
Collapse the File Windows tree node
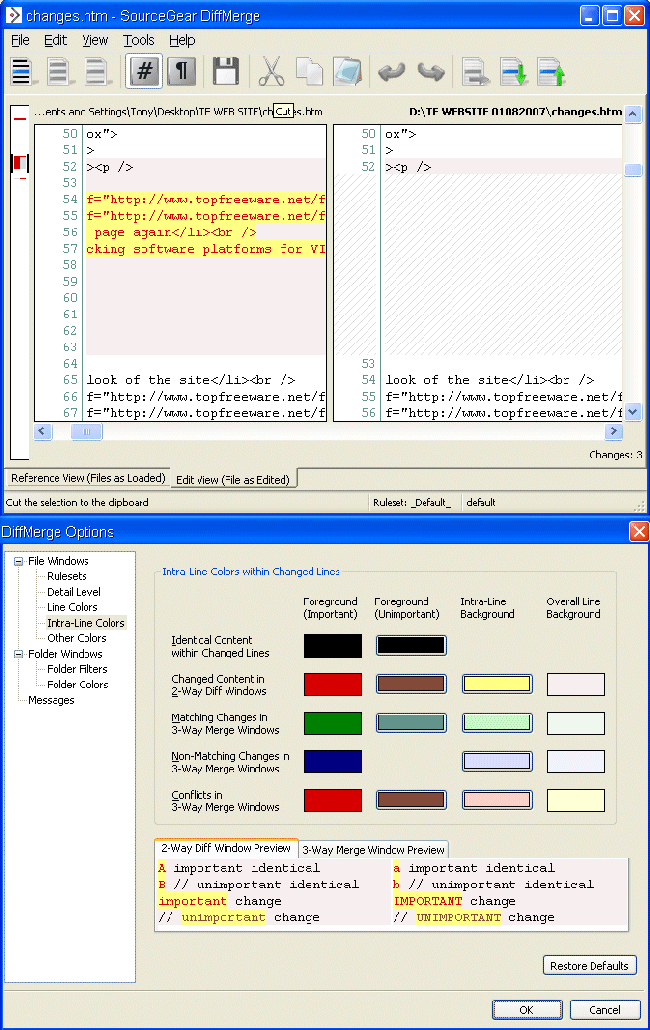click(x=18, y=561)
